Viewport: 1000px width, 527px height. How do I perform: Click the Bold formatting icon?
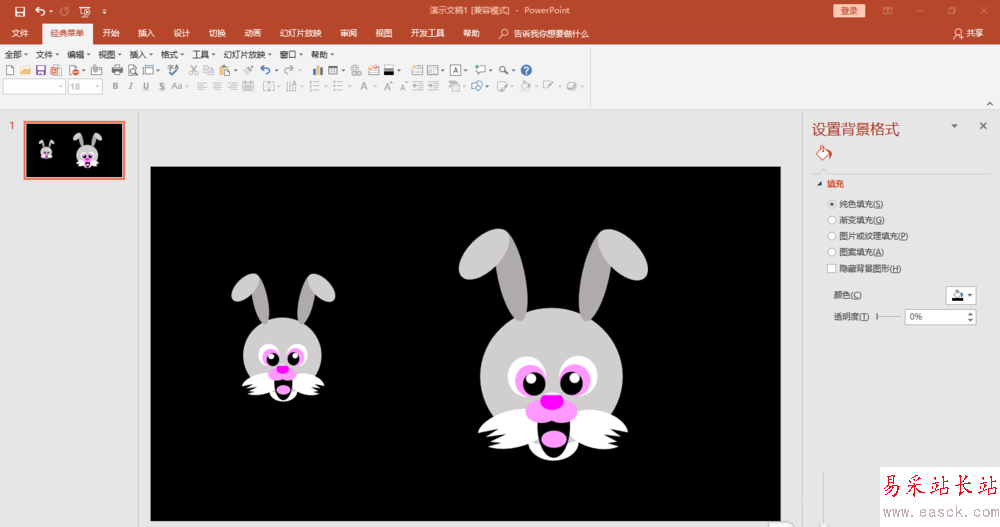point(115,87)
